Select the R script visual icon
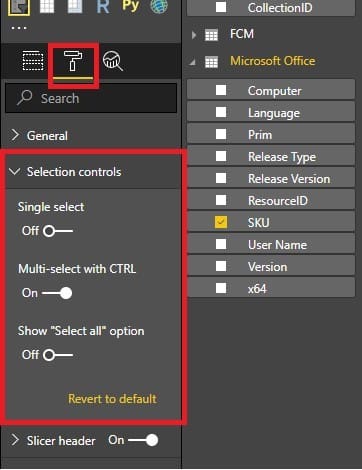The height and width of the screenshot is (470, 362). coord(103,7)
